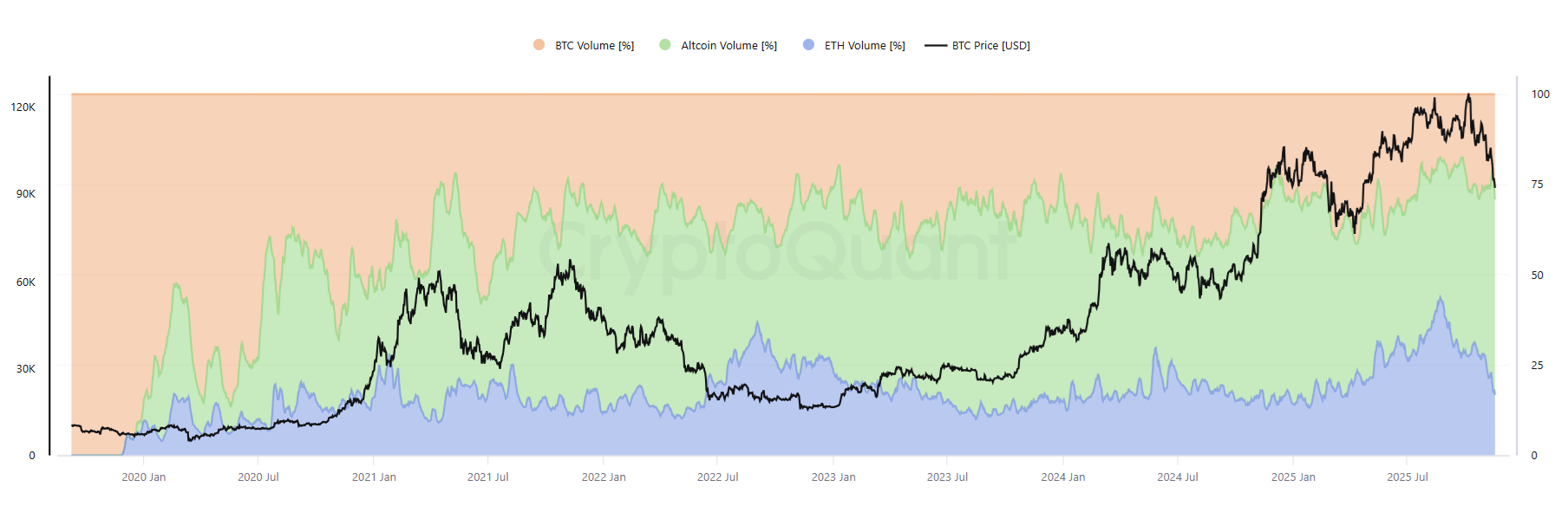The width and height of the screenshot is (1568, 506).
Task: Select the 2023 Jan date label
Action: coord(833,477)
